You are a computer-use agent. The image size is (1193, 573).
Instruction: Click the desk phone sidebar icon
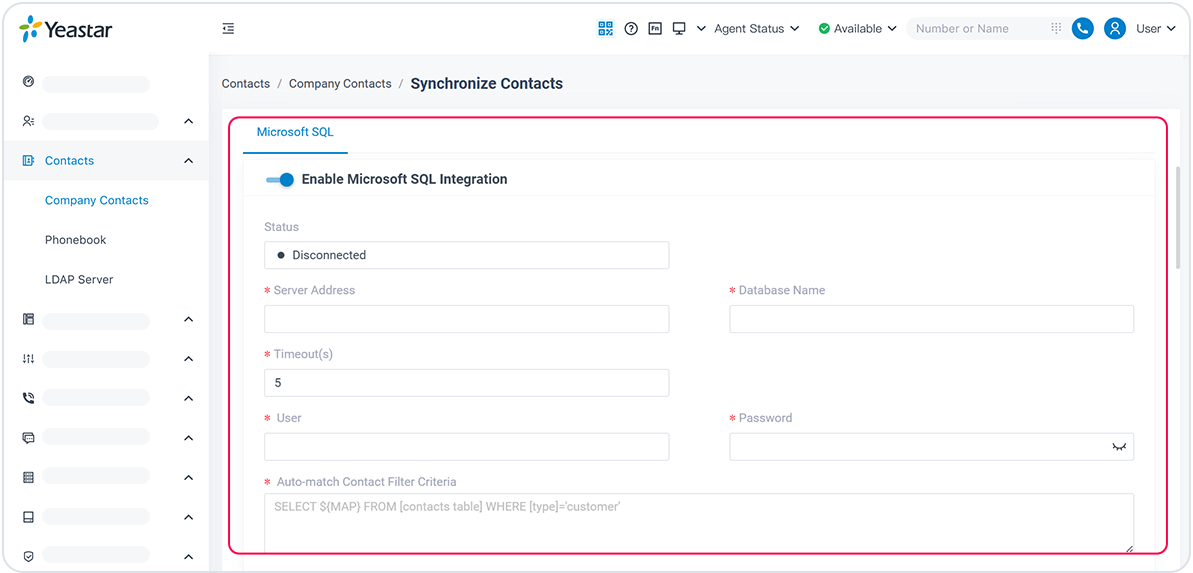point(28,320)
